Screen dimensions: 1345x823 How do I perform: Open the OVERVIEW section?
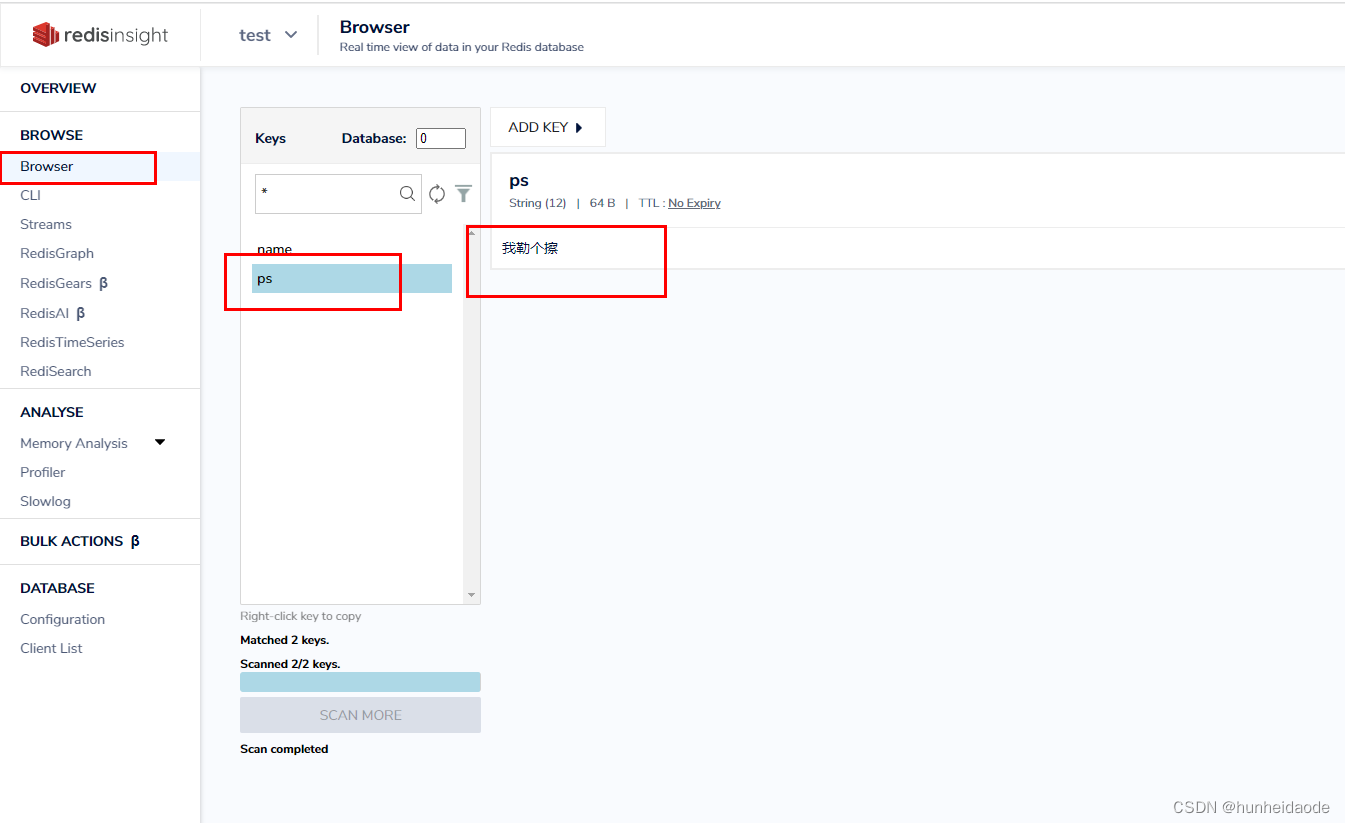[x=58, y=88]
